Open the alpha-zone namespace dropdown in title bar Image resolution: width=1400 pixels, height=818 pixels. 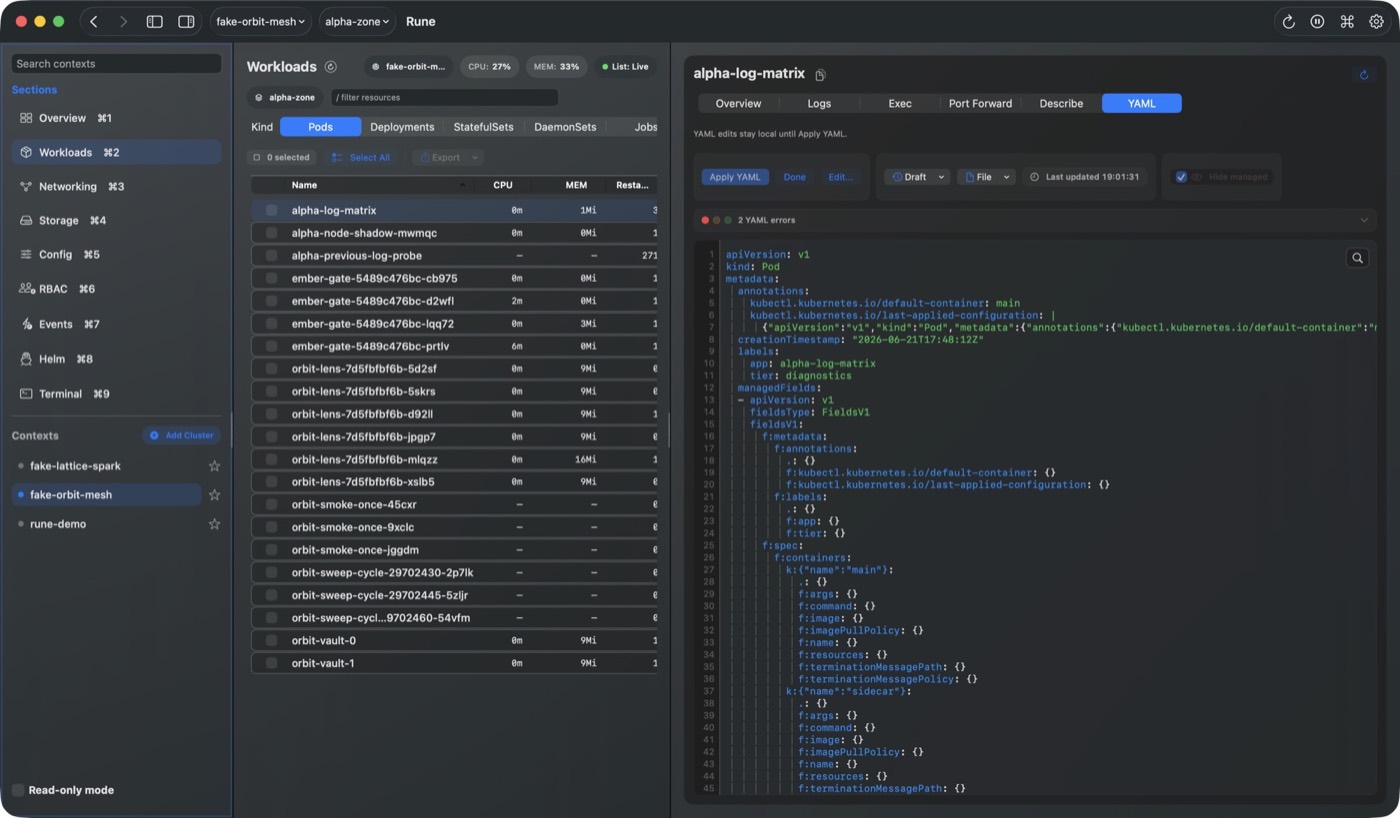(x=357, y=21)
